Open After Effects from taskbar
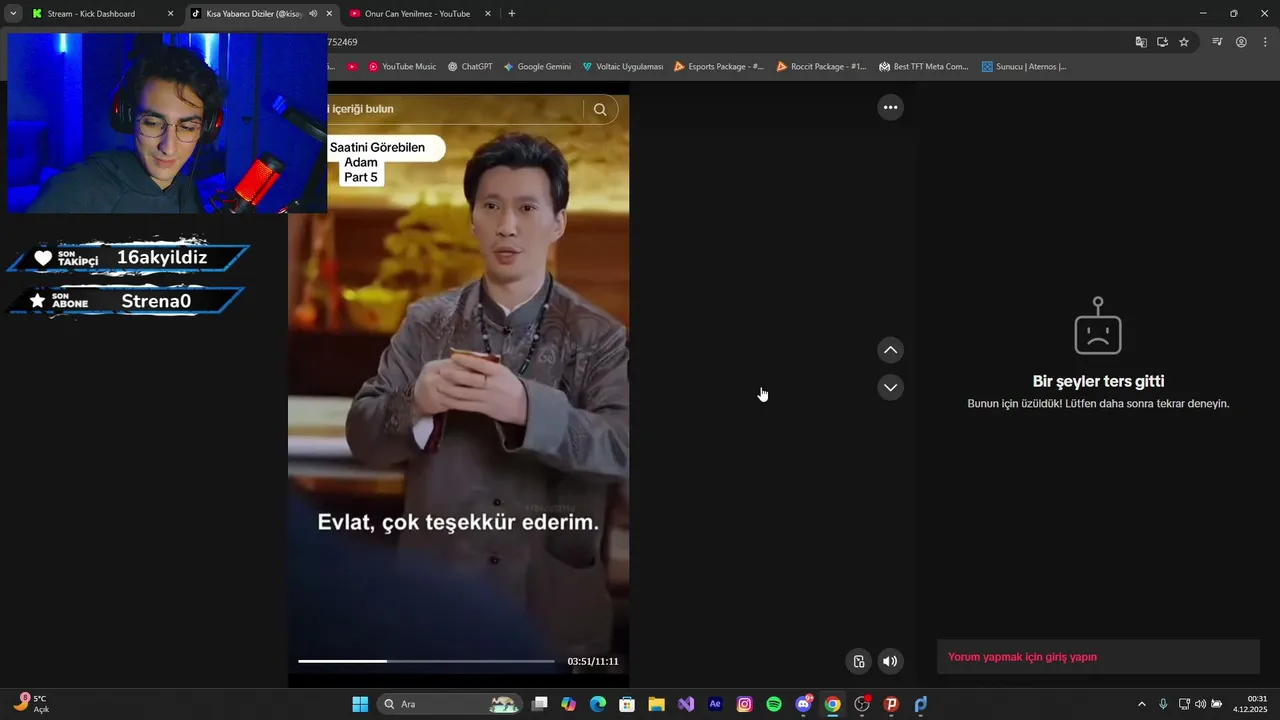This screenshot has width=1280, height=720. pos(715,704)
